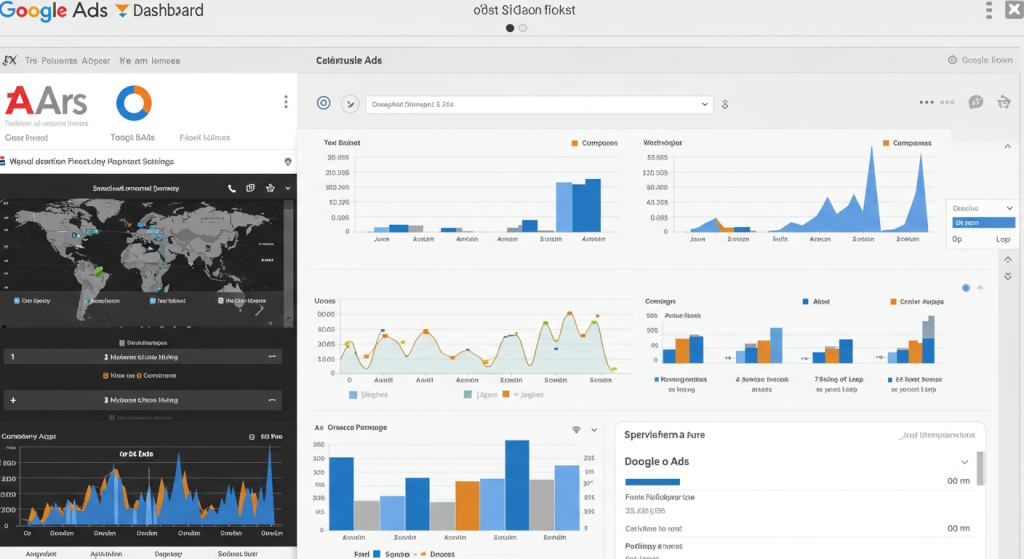Click the up arrow on right scrollbar
The width and height of the screenshot is (1024, 559).
[x=1008, y=260]
